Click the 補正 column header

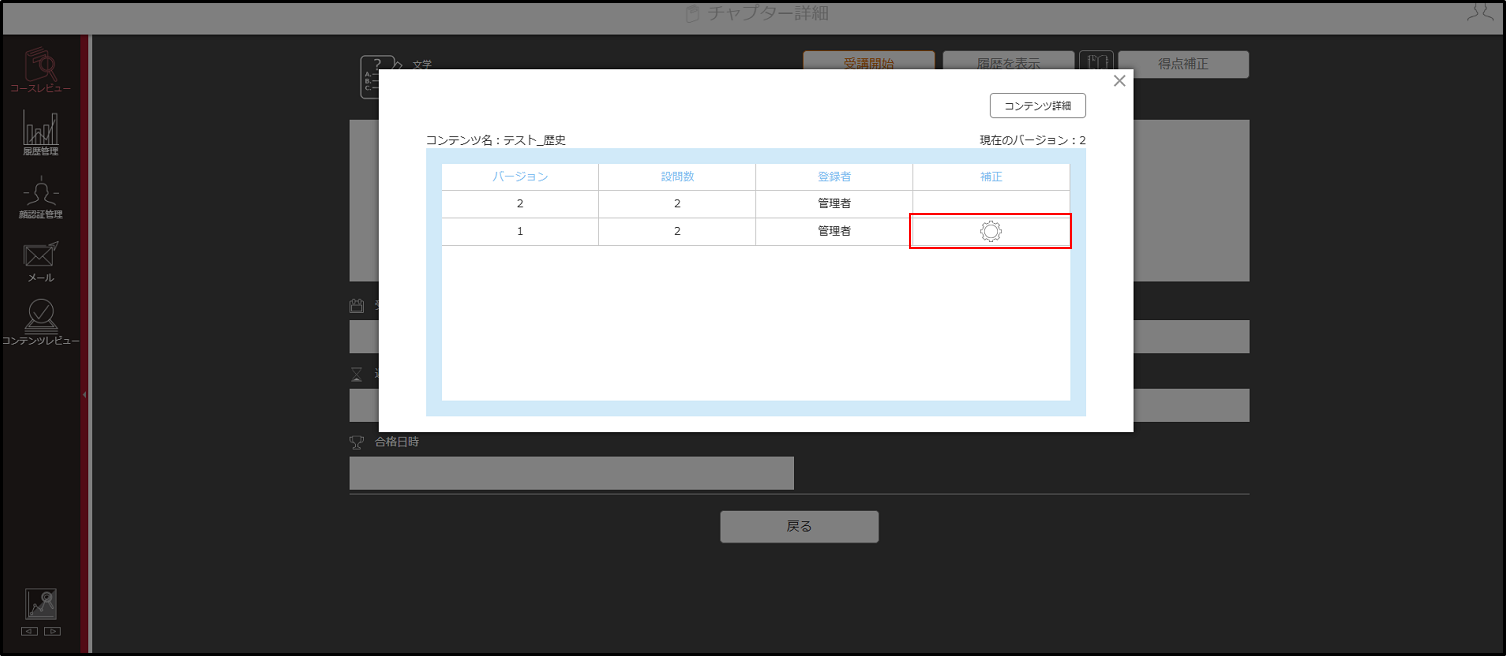[991, 177]
